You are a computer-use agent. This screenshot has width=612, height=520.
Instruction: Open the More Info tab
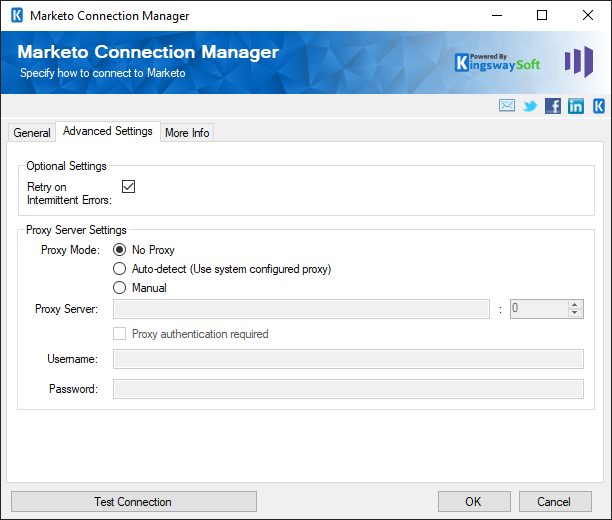(187, 133)
